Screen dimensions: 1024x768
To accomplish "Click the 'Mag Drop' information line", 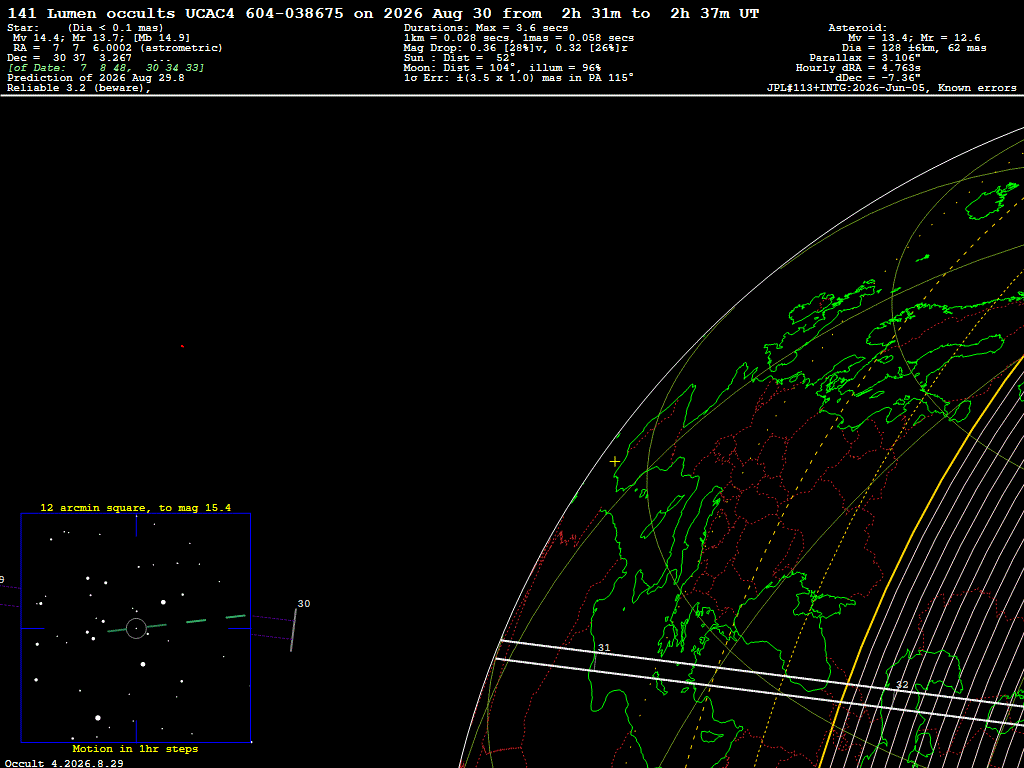I will pyautogui.click(x=516, y=48).
